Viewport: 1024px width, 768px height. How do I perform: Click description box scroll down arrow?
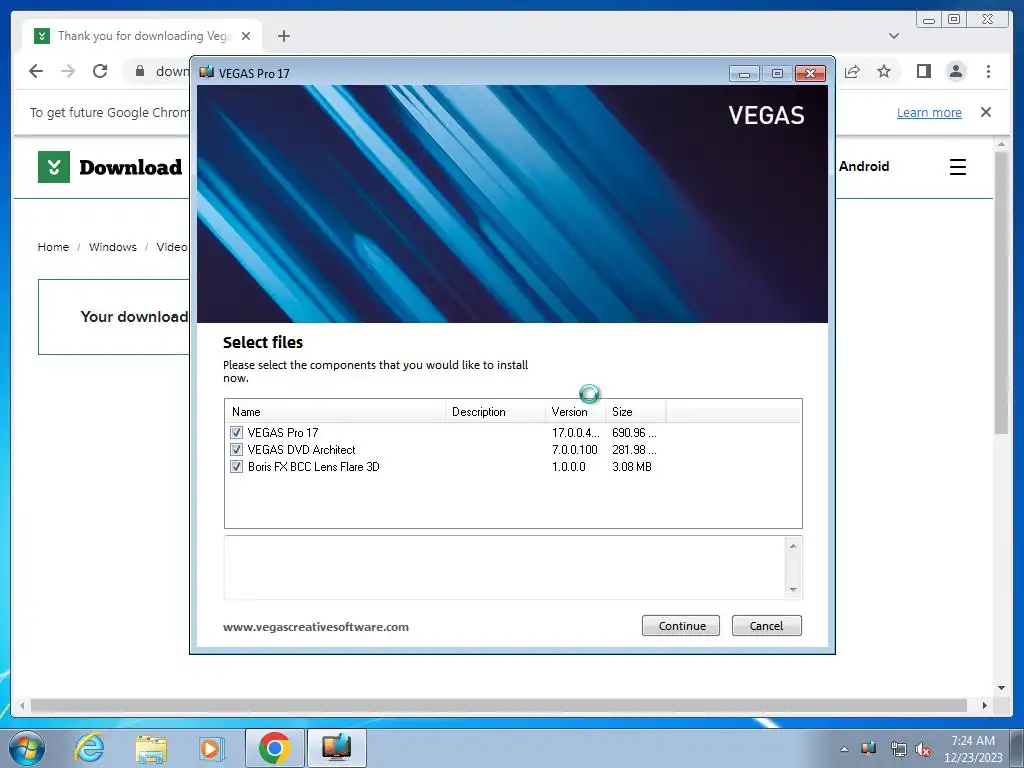[793, 589]
